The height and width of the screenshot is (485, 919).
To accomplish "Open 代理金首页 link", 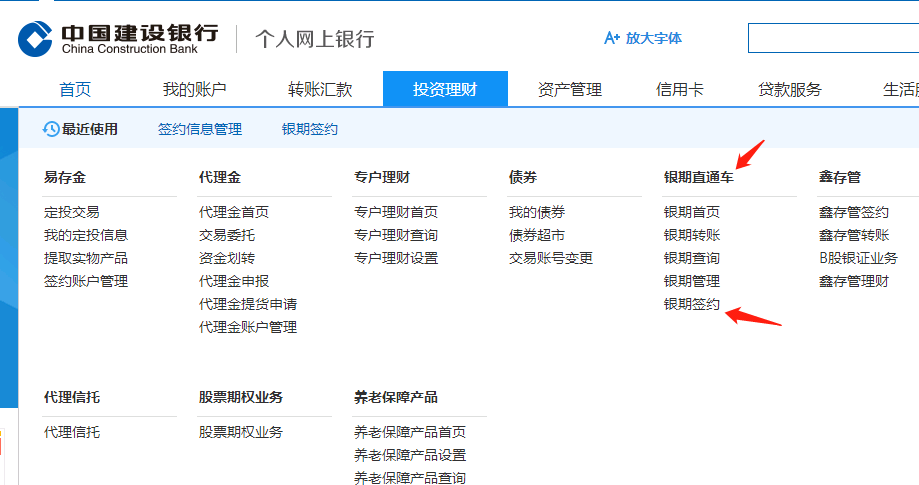I will [x=234, y=212].
